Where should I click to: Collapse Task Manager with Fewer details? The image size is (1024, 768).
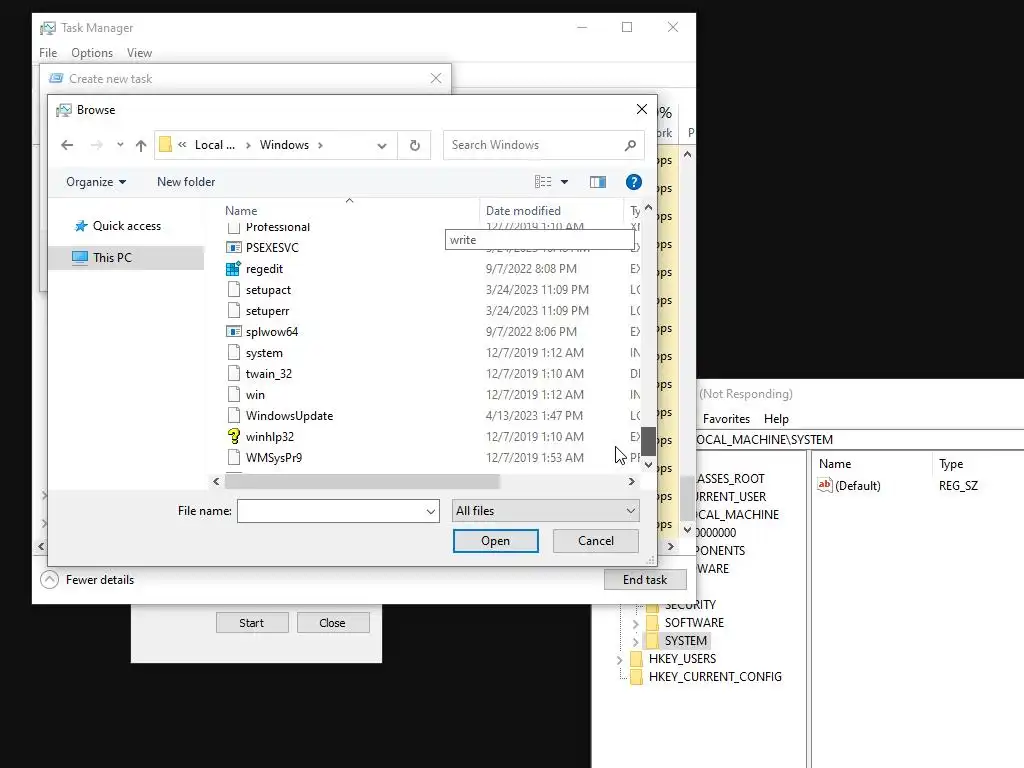(x=87, y=580)
